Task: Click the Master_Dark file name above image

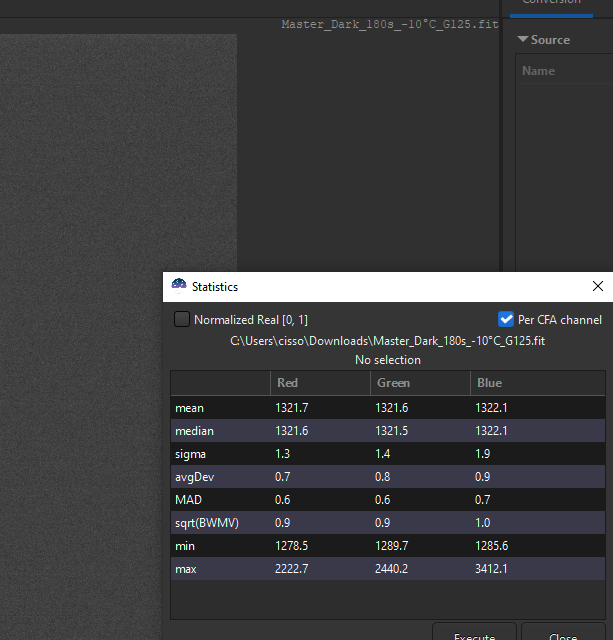Action: pyautogui.click(x=390, y=24)
